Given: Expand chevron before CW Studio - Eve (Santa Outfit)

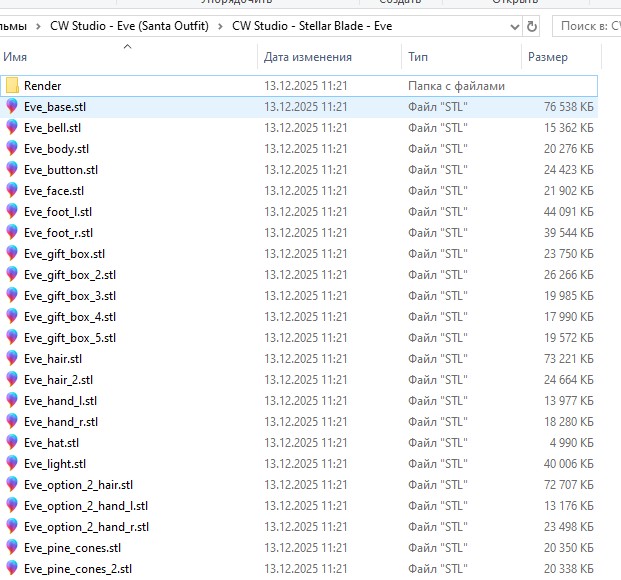Looking at the screenshot, I should point(38,27).
